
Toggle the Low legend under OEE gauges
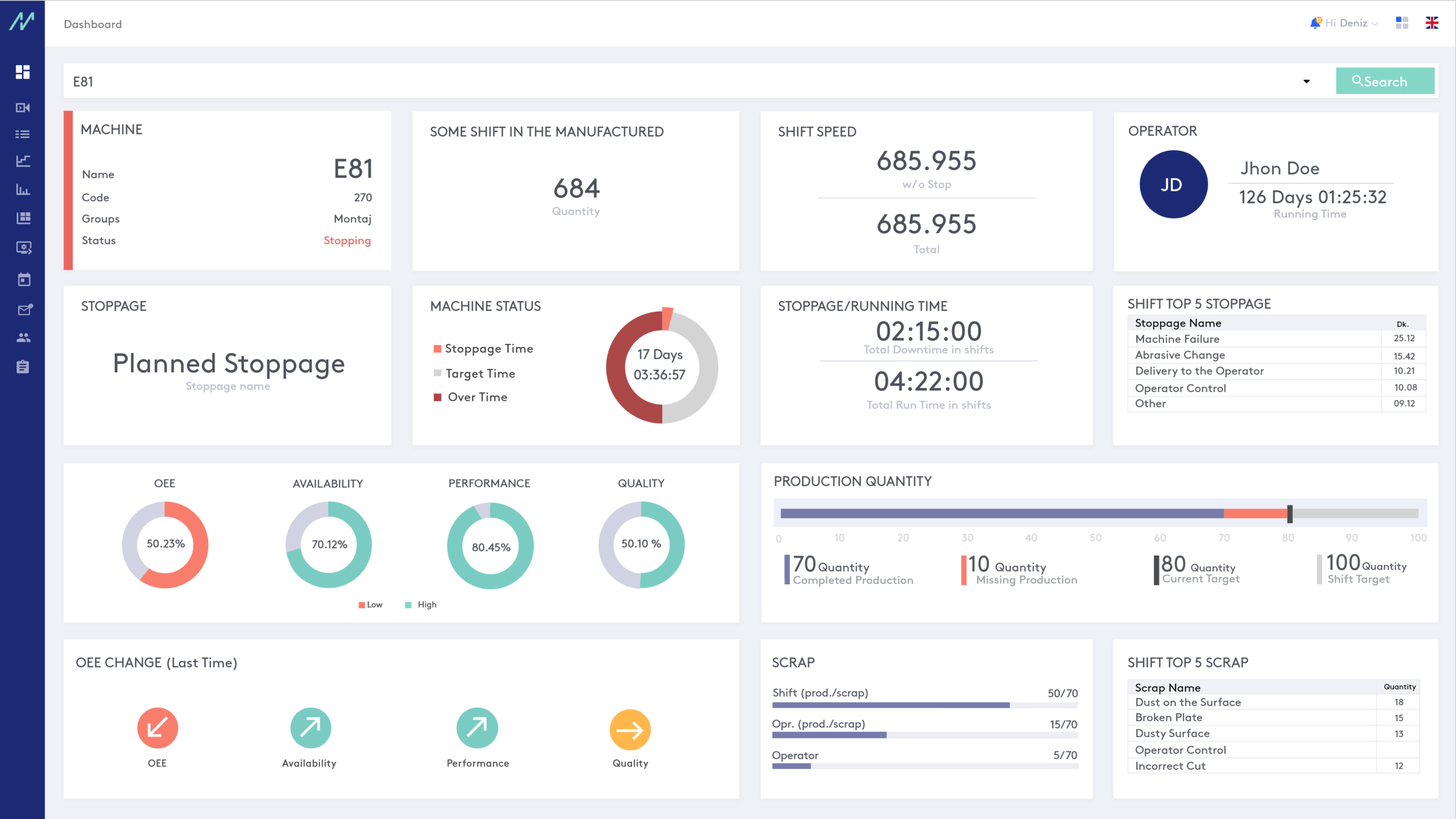coord(370,605)
